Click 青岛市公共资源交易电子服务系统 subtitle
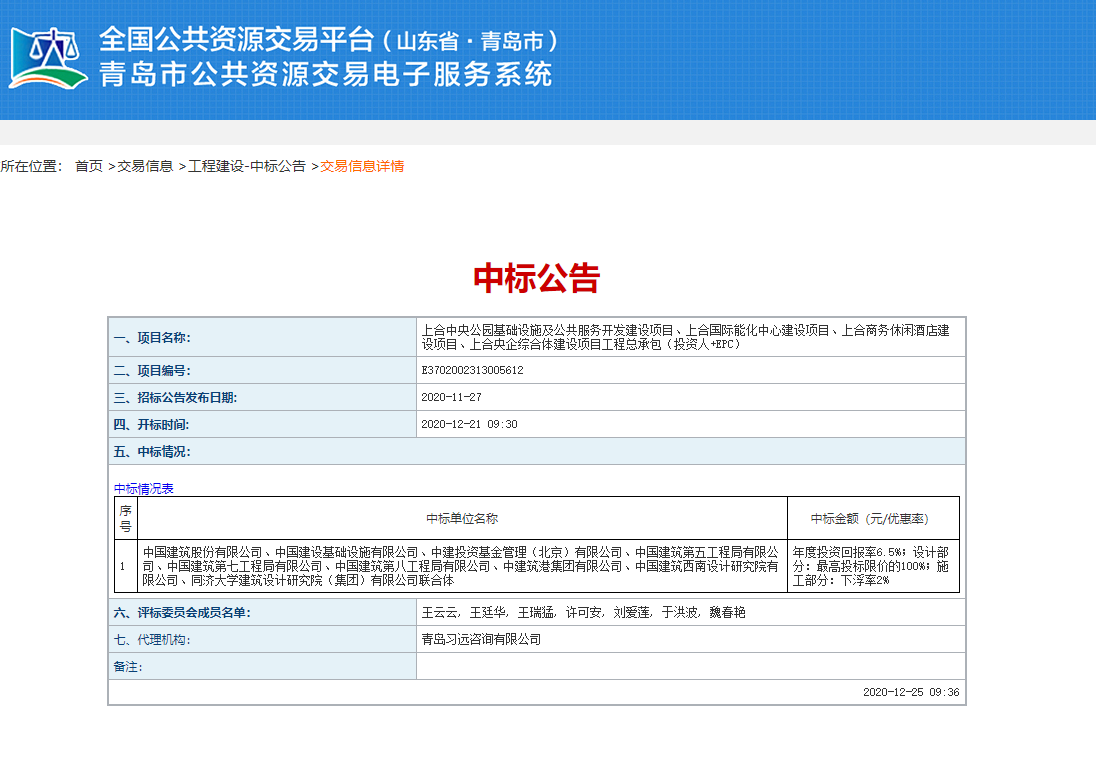 tap(326, 74)
